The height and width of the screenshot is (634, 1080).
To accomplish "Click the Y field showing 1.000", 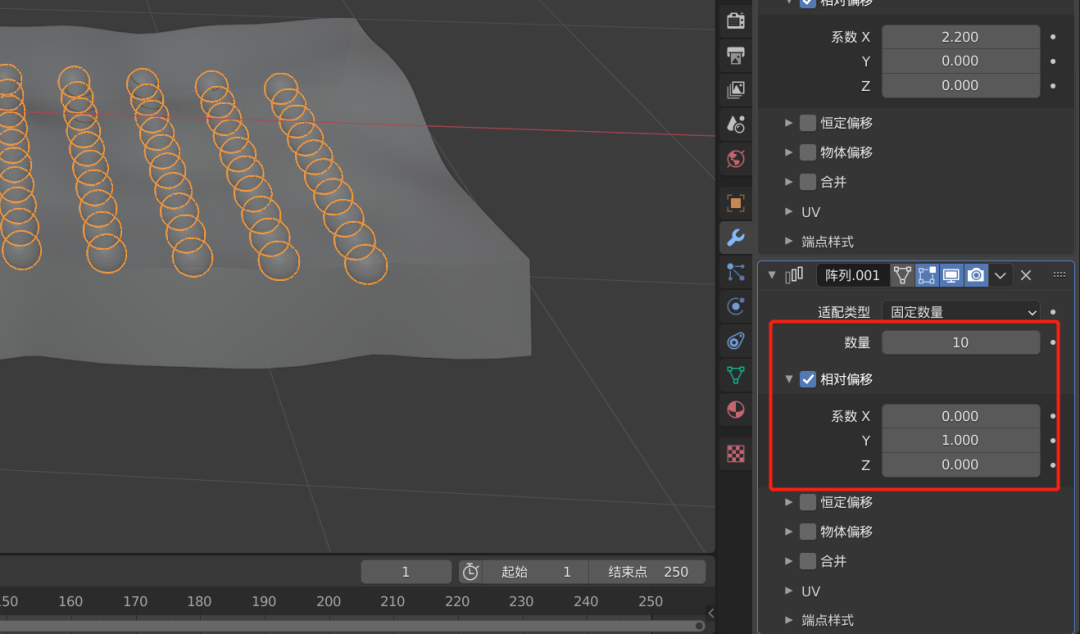I will (961, 440).
